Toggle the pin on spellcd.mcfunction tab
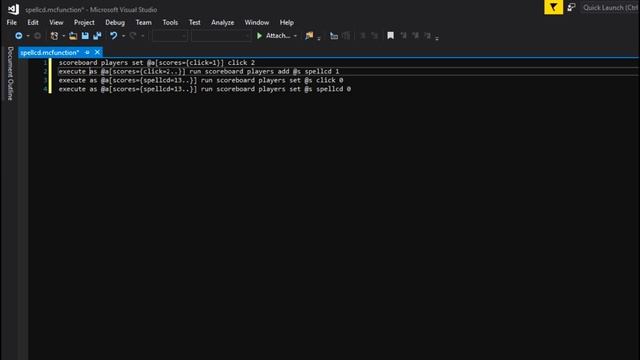This screenshot has height=360, width=640. pyautogui.click(x=87, y=52)
